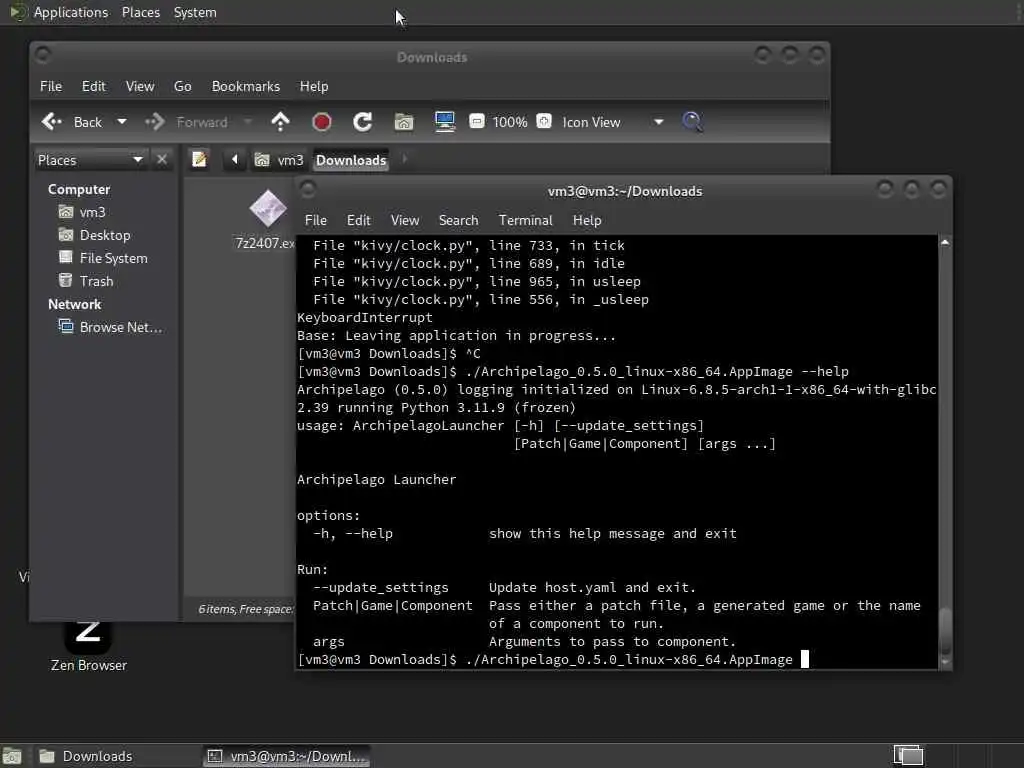Click terminal scrollbar down arrow
Screen dimensions: 1024x768
pos(944,662)
